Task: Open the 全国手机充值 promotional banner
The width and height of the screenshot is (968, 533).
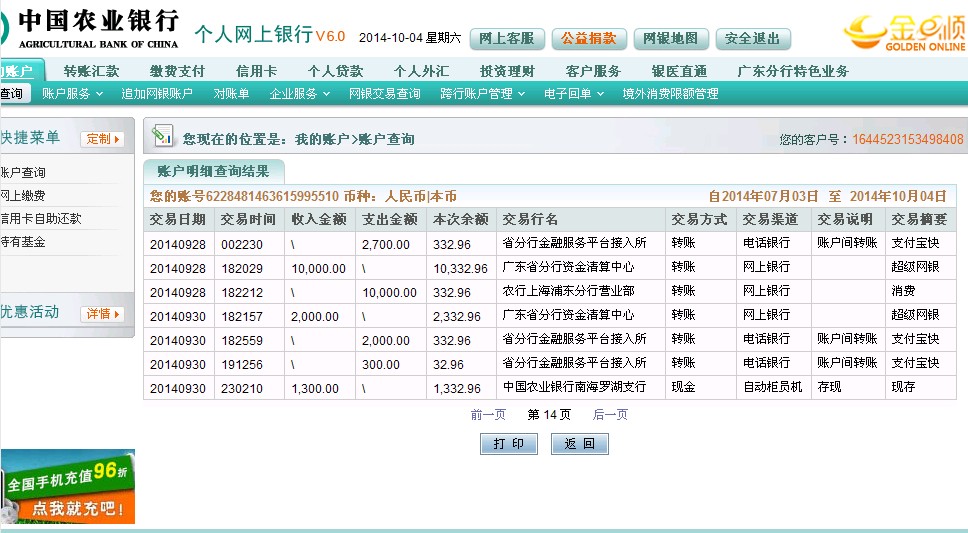Action: 67,486
